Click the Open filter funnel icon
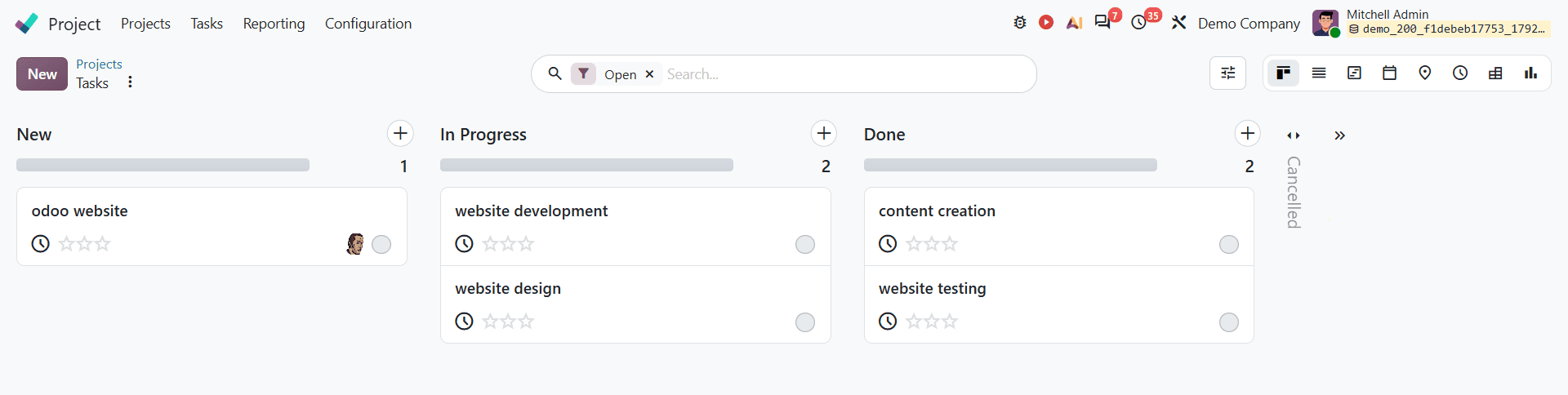Viewport: 1568px width, 395px height. tap(583, 74)
